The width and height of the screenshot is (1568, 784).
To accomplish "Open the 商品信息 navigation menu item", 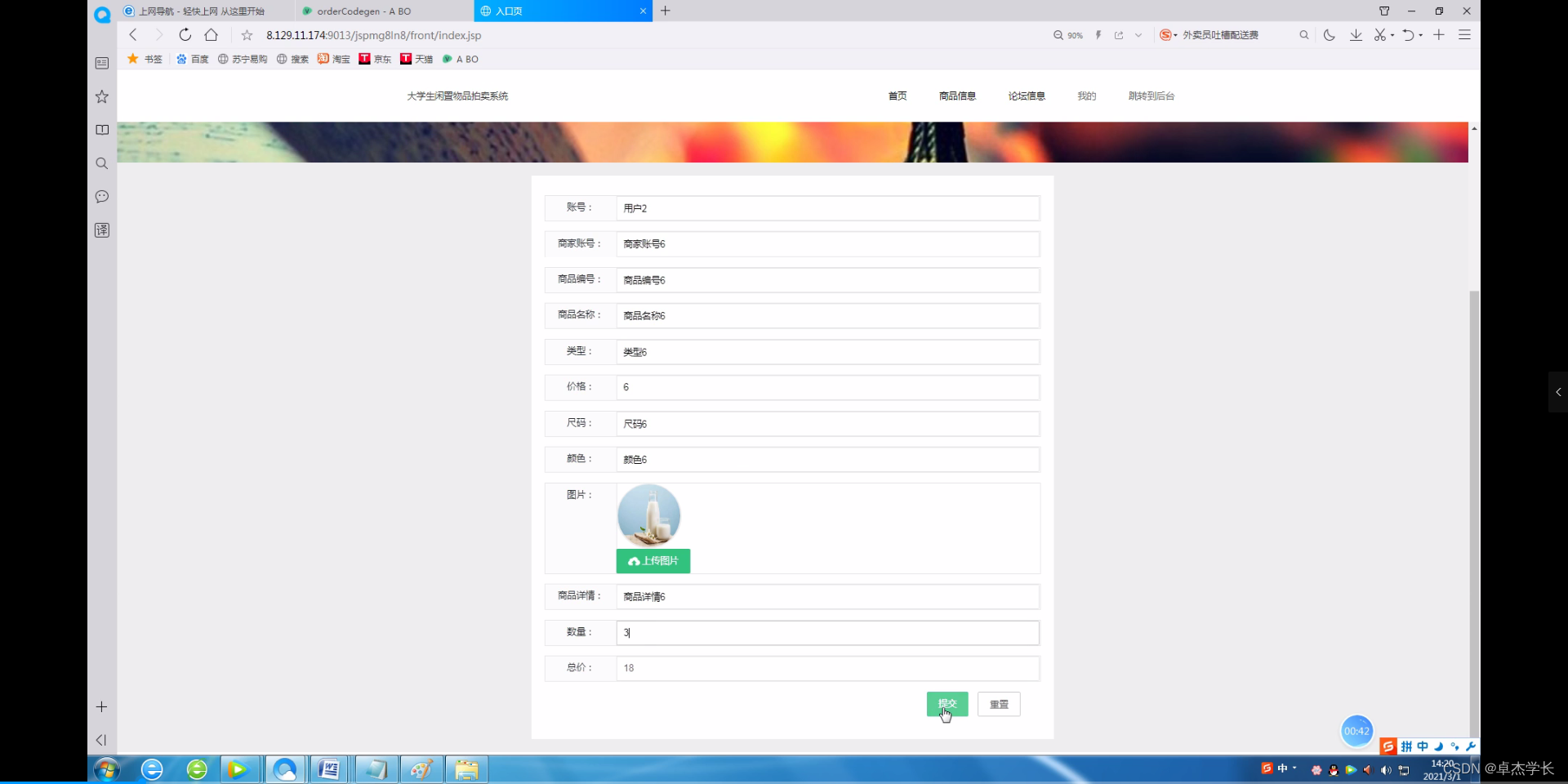I will tap(957, 96).
